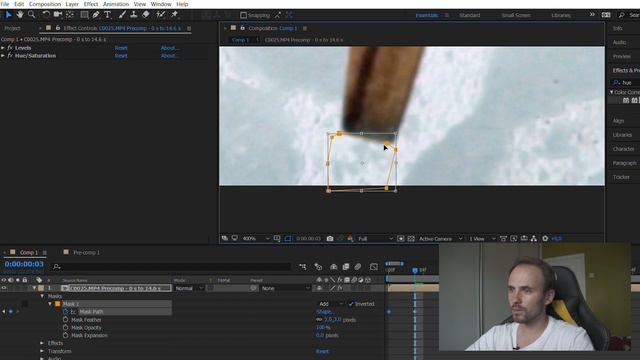Viewport: 640px width, 360px height.
Task: Toggle Mask Feather stopwatch
Action: 65,320
